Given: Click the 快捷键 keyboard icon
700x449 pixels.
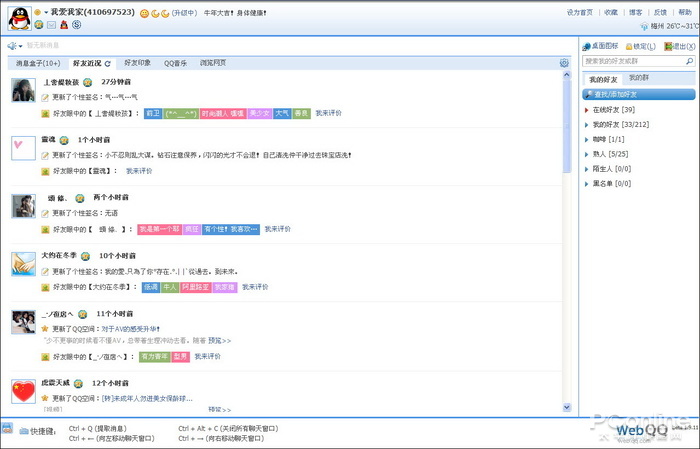Looking at the screenshot, I should (24, 431).
